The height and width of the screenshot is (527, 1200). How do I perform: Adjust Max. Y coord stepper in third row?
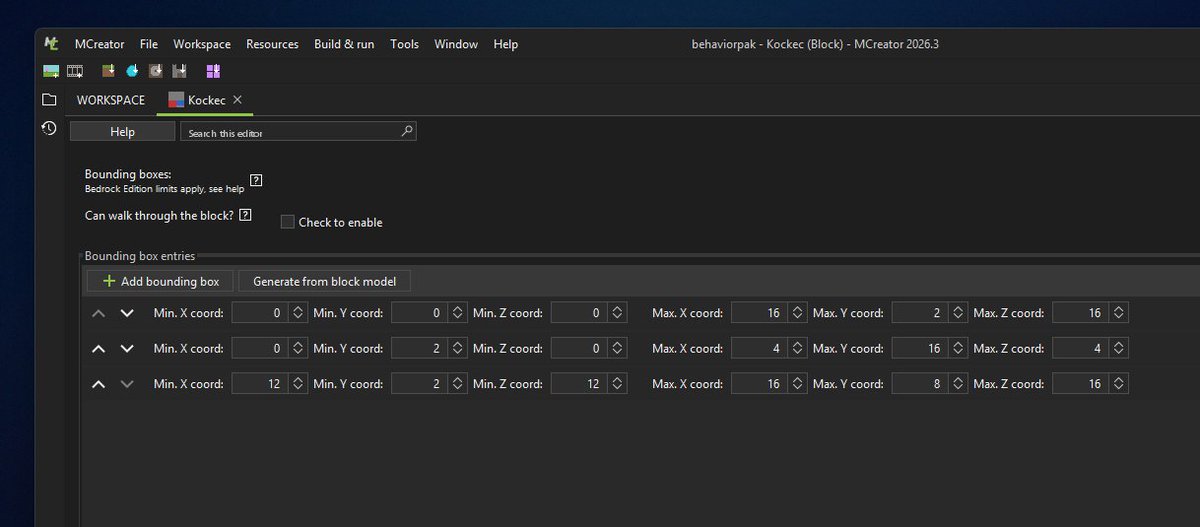957,384
